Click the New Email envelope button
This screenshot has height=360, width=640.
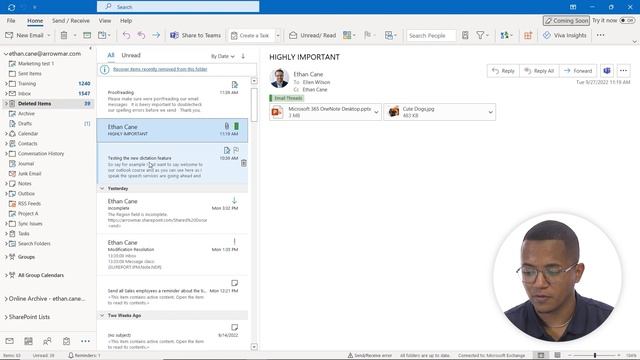pos(24,36)
